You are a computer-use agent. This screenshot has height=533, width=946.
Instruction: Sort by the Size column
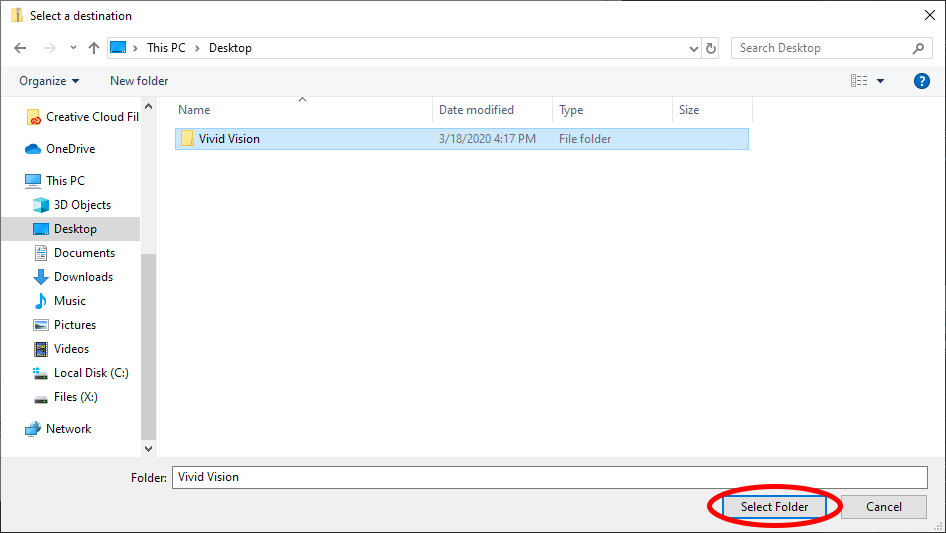(713, 109)
